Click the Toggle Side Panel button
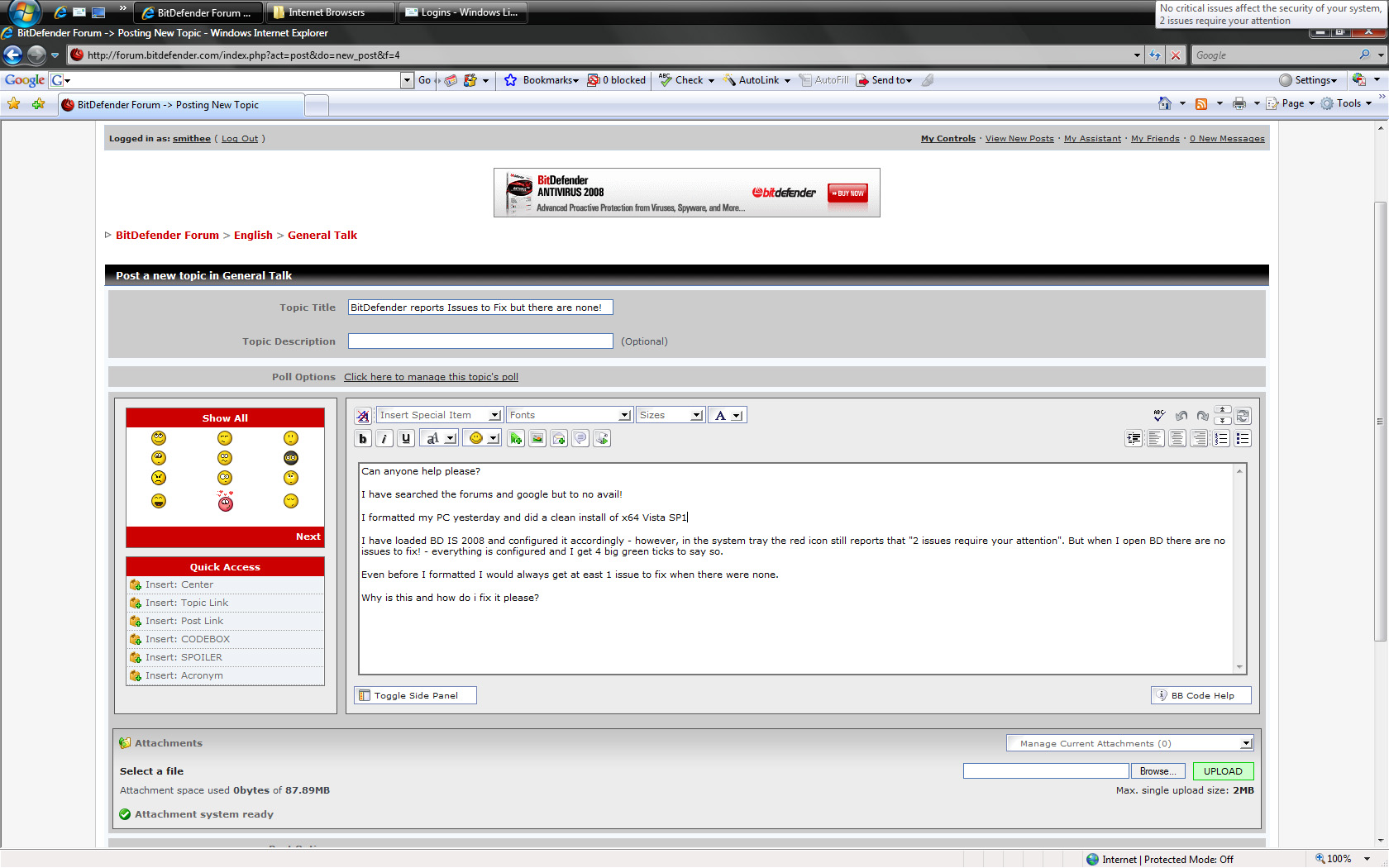The width and height of the screenshot is (1389, 868). click(x=415, y=695)
